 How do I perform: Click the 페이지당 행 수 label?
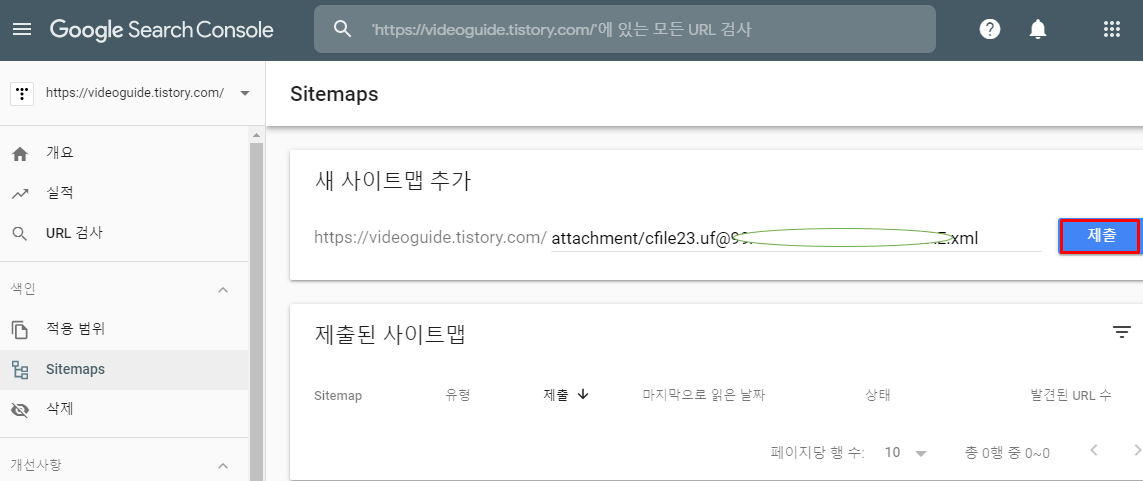click(x=818, y=453)
